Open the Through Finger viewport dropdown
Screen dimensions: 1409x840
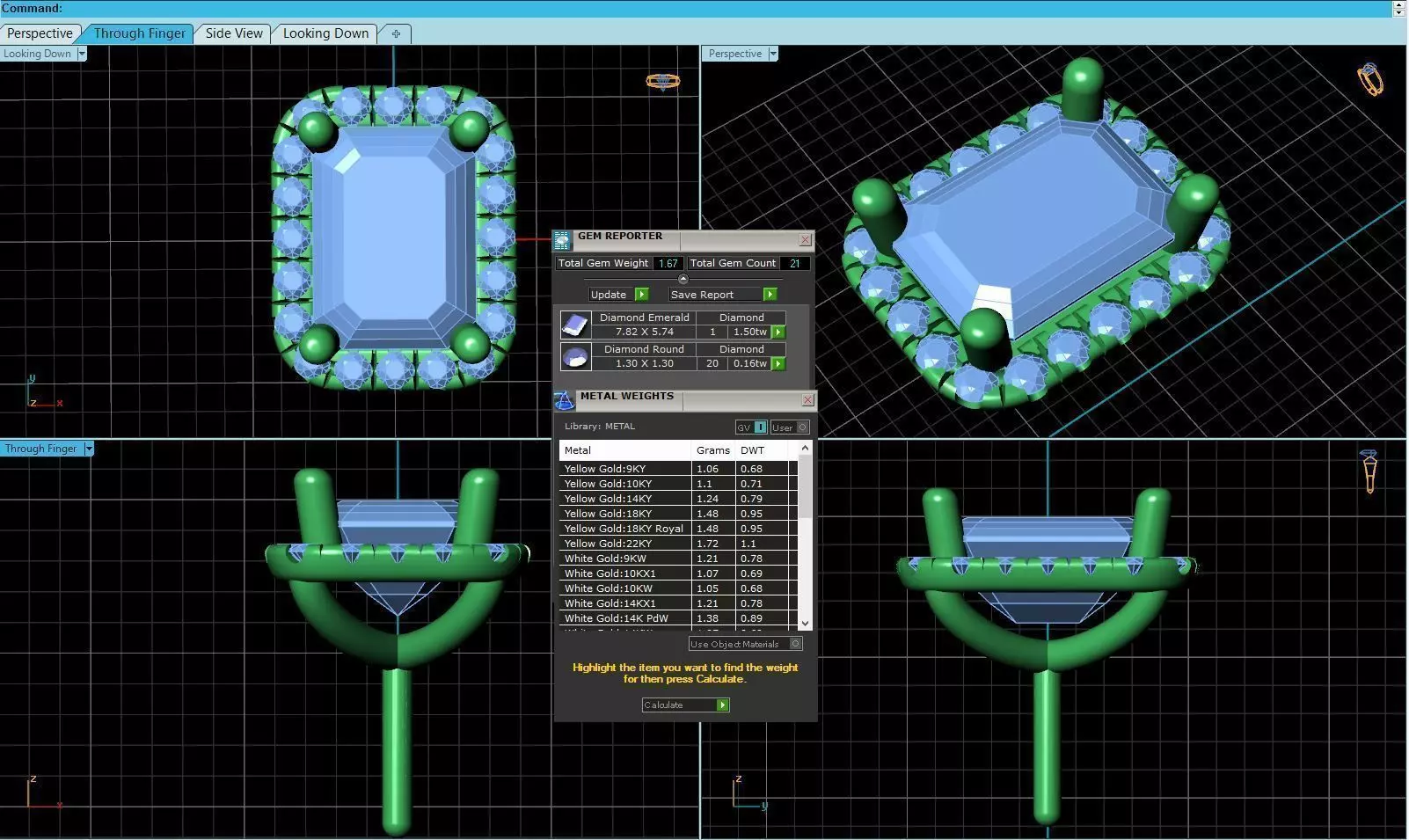pyautogui.click(x=89, y=449)
